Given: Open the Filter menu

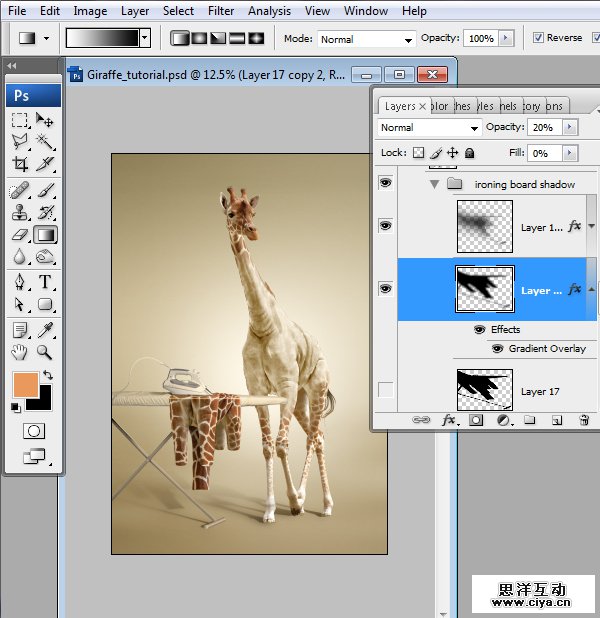Looking at the screenshot, I should tap(221, 11).
